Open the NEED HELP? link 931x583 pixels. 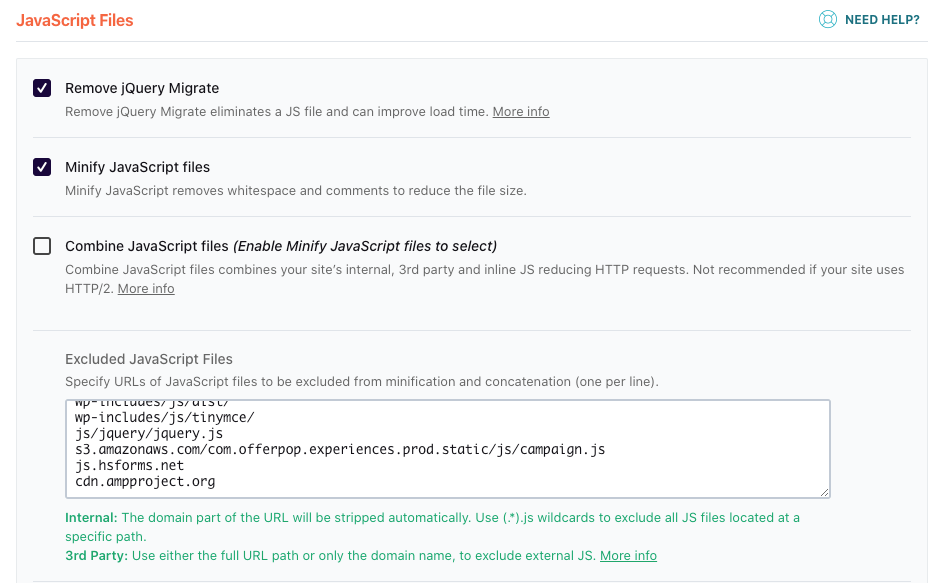pos(881,20)
